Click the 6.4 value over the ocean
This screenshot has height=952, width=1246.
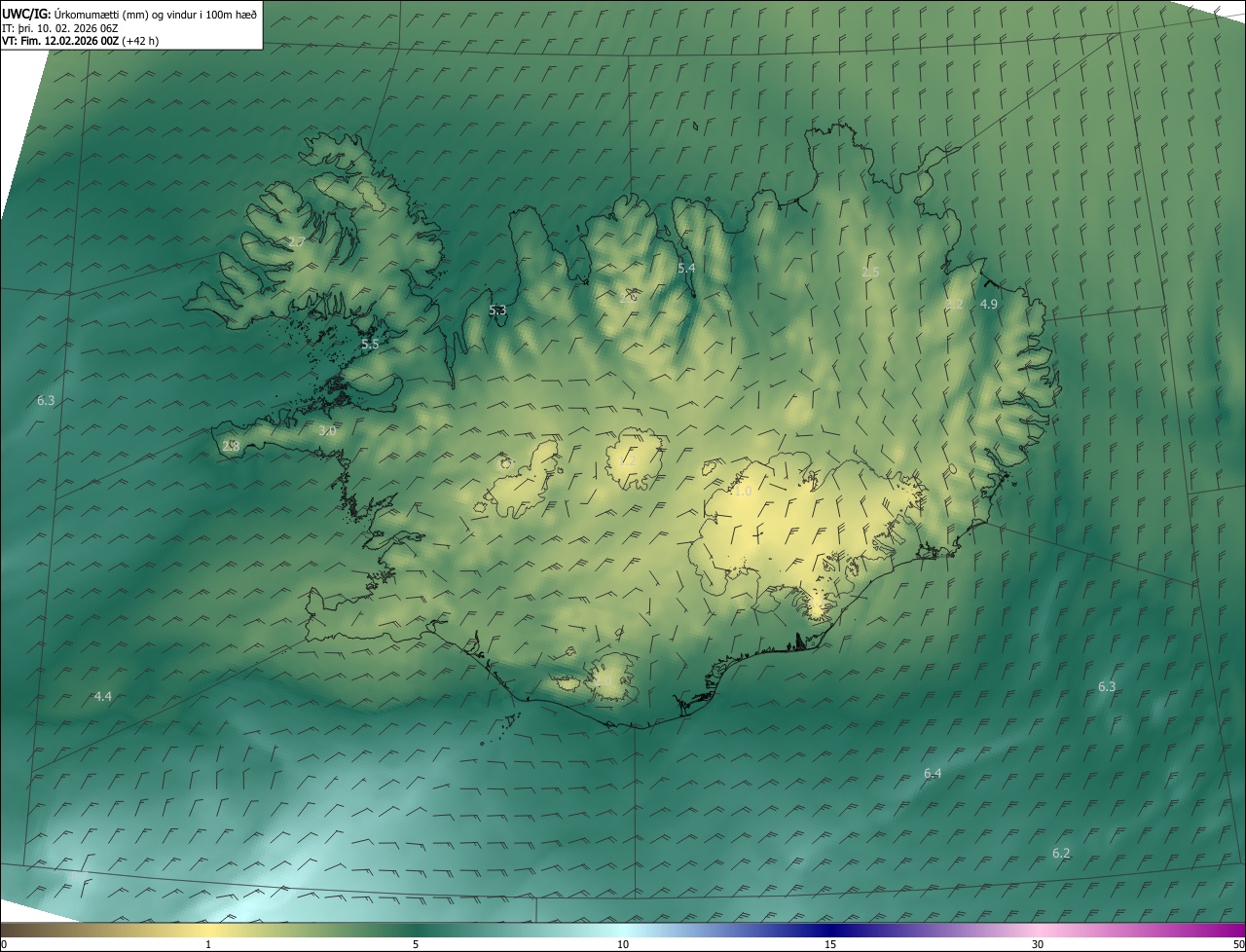pos(933,773)
